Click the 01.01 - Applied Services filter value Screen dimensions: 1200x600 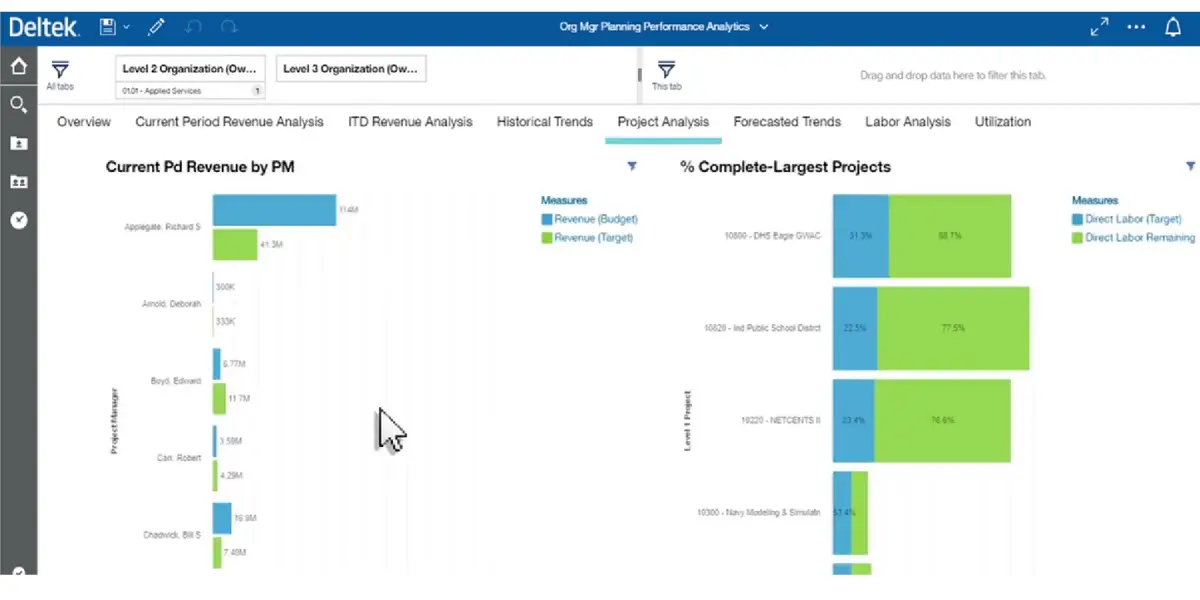click(x=190, y=91)
